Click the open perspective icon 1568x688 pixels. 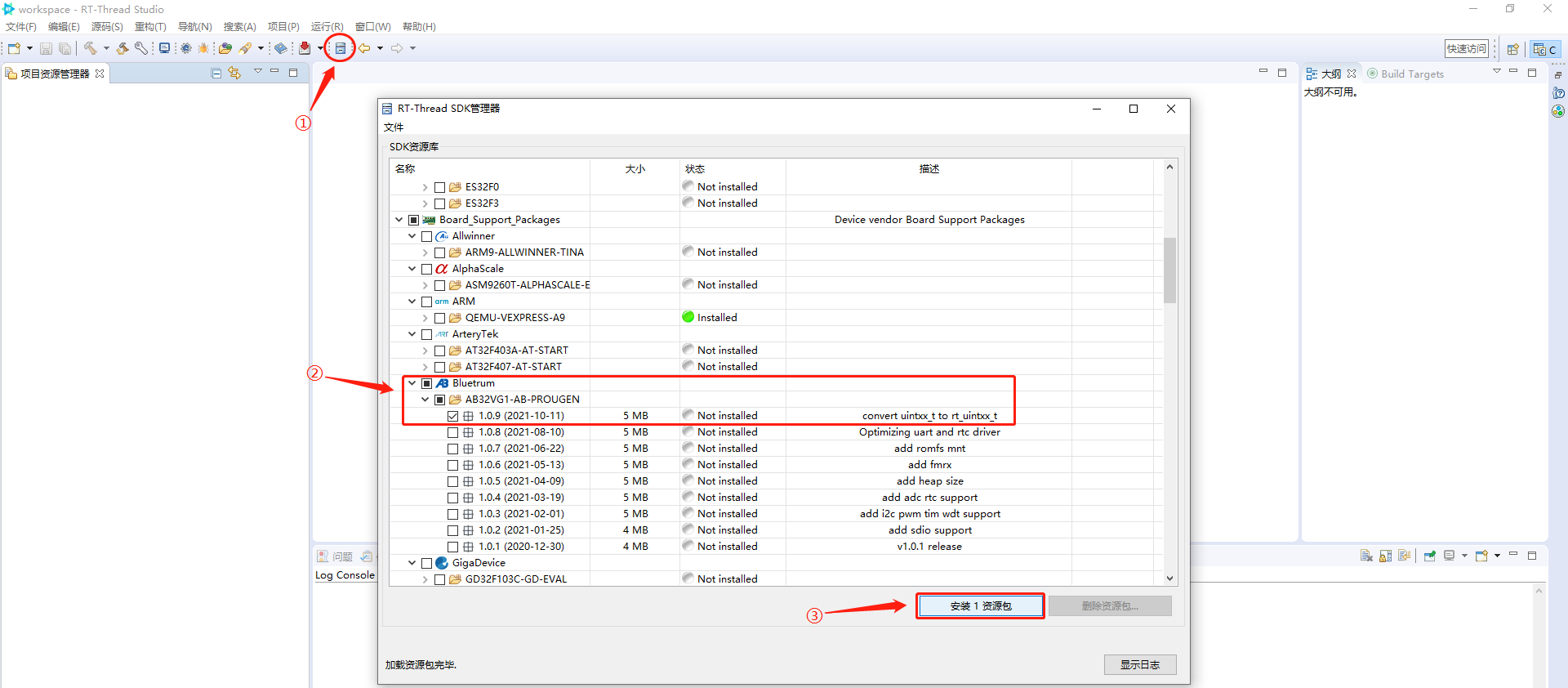(1512, 49)
